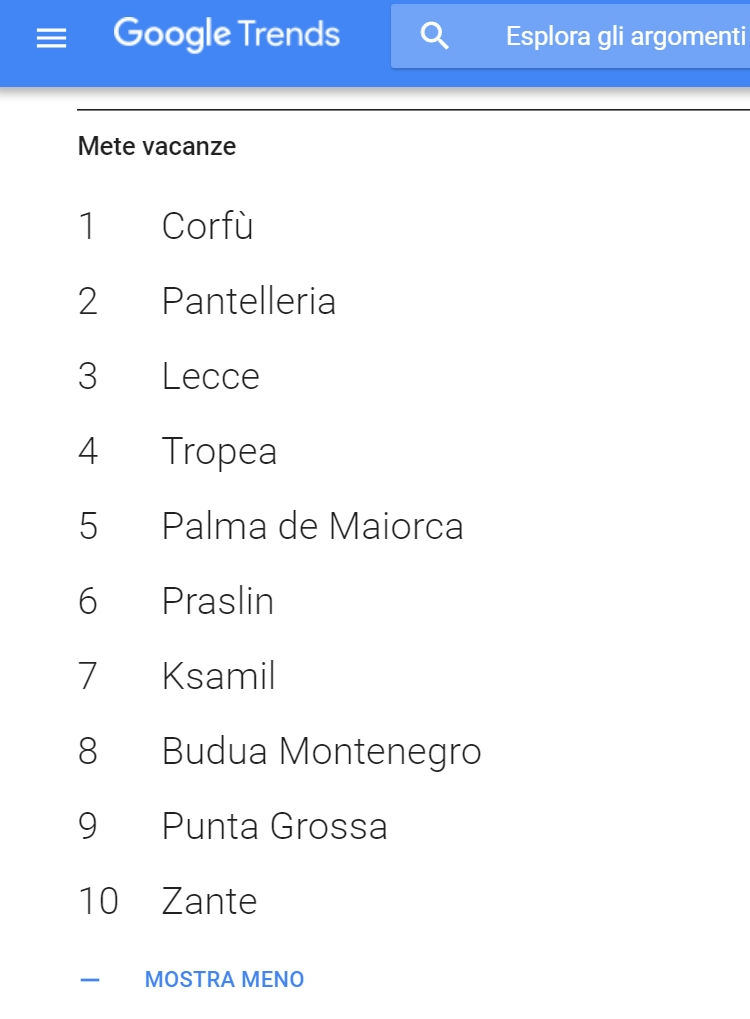Click the Google Trends logo
Screen dimensions: 750x1019
pos(227,34)
